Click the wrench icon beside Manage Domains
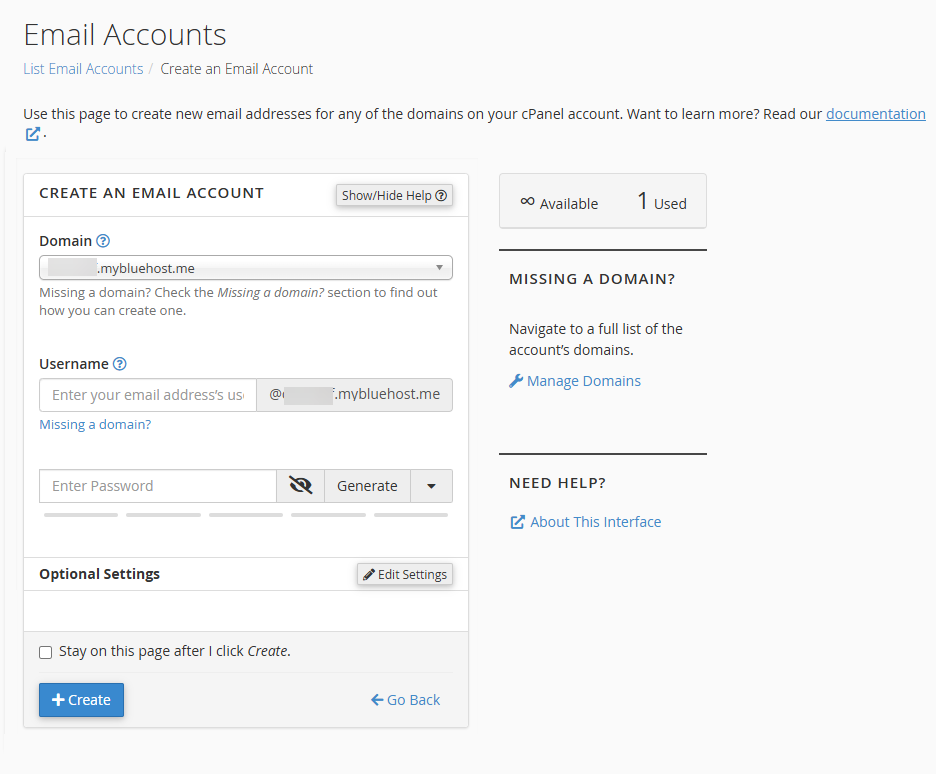936x774 pixels. 516,380
